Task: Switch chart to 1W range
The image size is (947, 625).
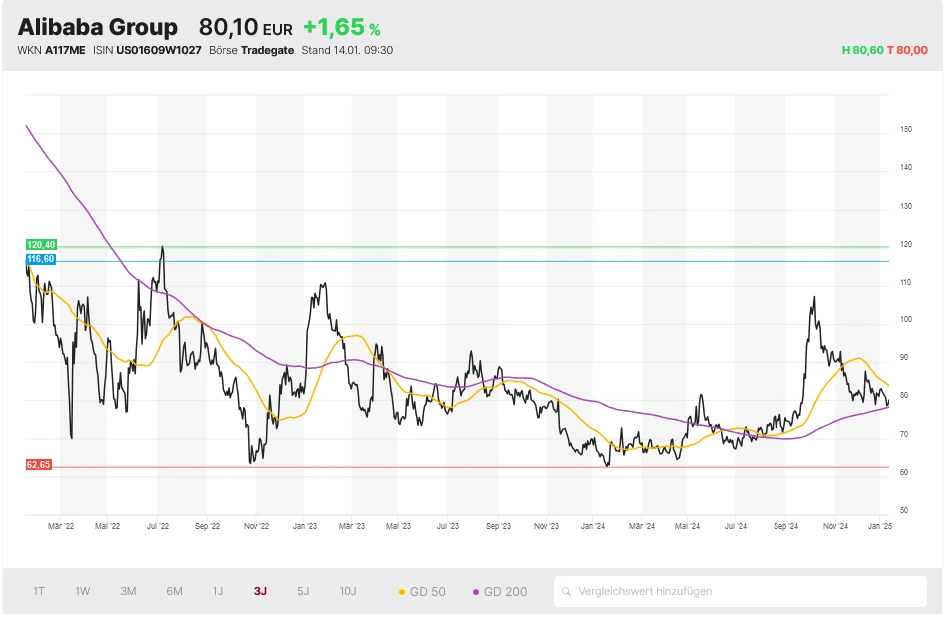Action: point(83,591)
